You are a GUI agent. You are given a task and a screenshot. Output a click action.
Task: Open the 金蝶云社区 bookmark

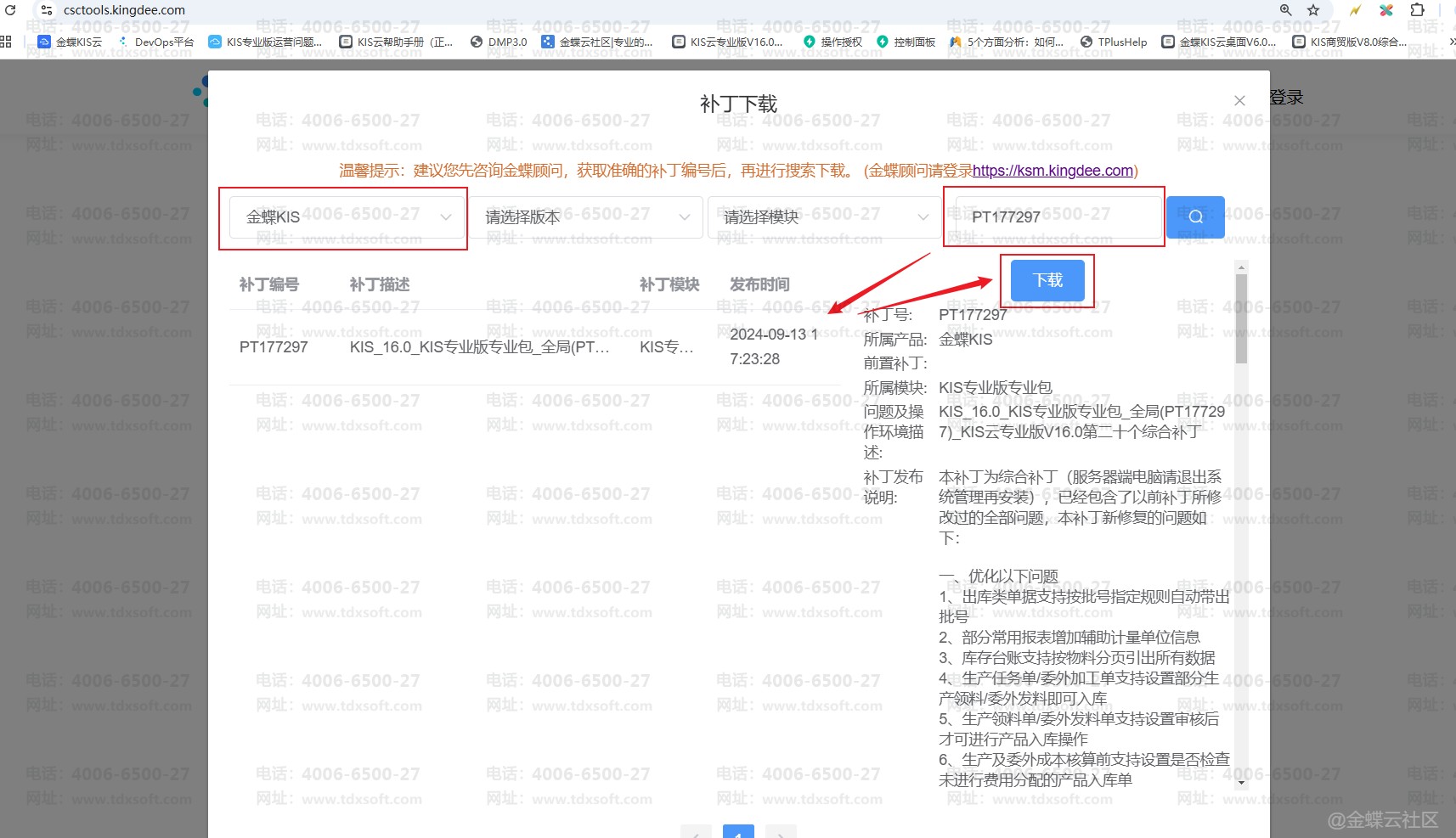(597, 42)
